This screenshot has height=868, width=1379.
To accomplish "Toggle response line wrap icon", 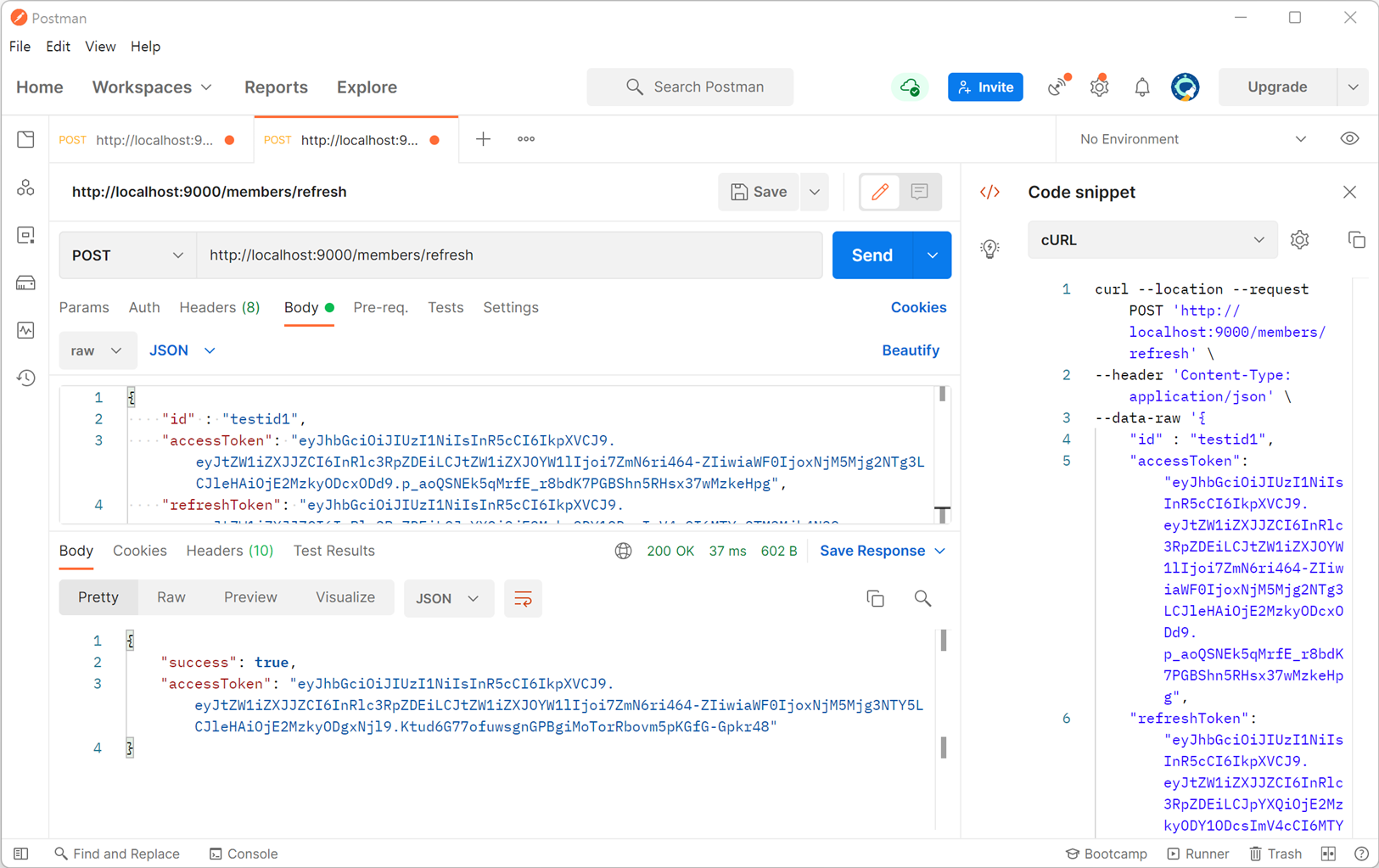I will [x=523, y=599].
